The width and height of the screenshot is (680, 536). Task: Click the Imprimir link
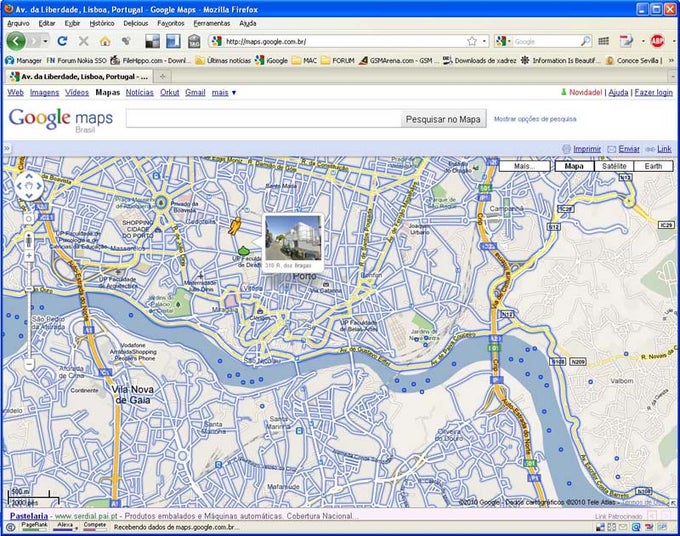[x=587, y=149]
